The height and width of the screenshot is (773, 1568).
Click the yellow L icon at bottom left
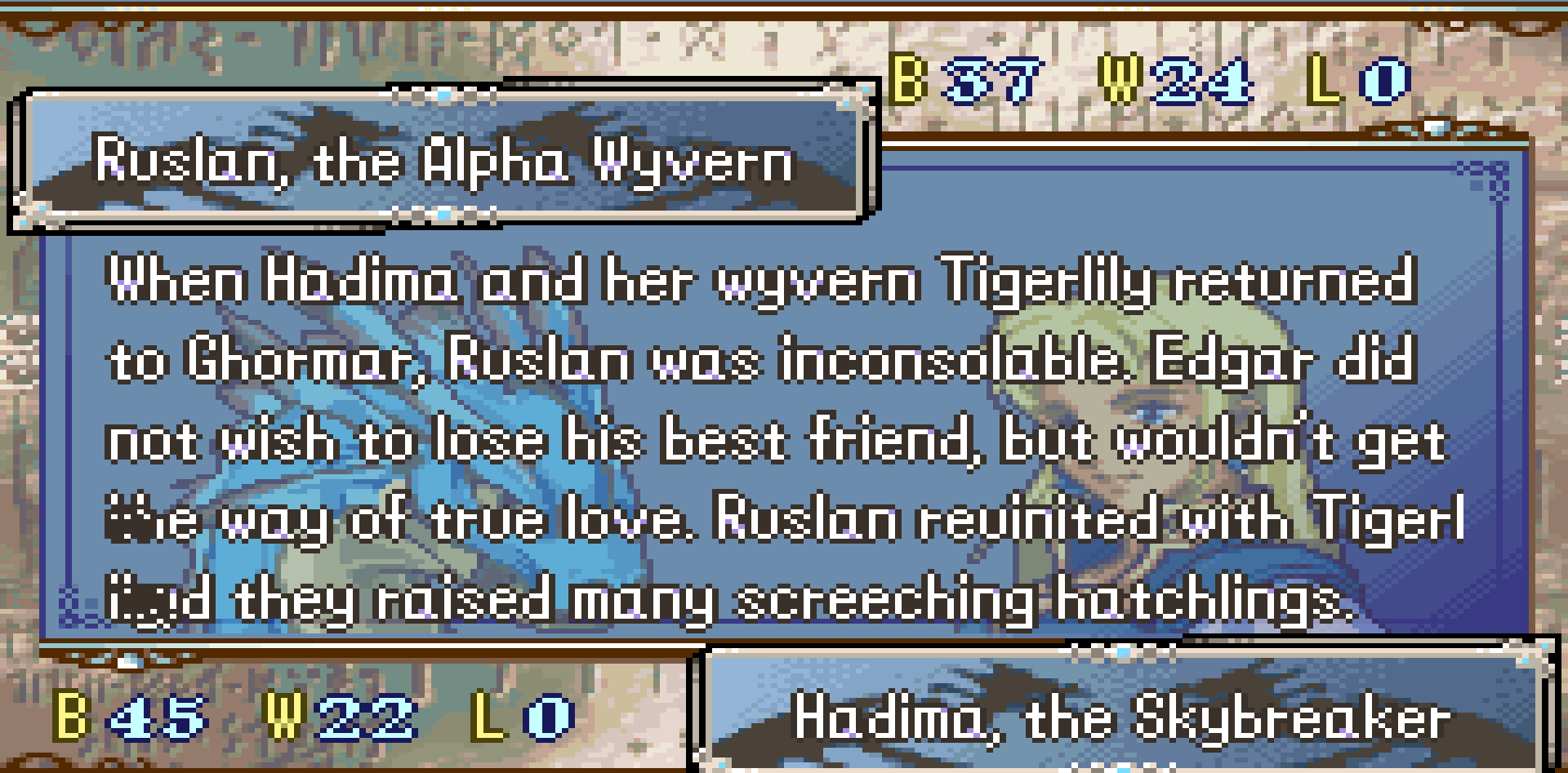488,717
